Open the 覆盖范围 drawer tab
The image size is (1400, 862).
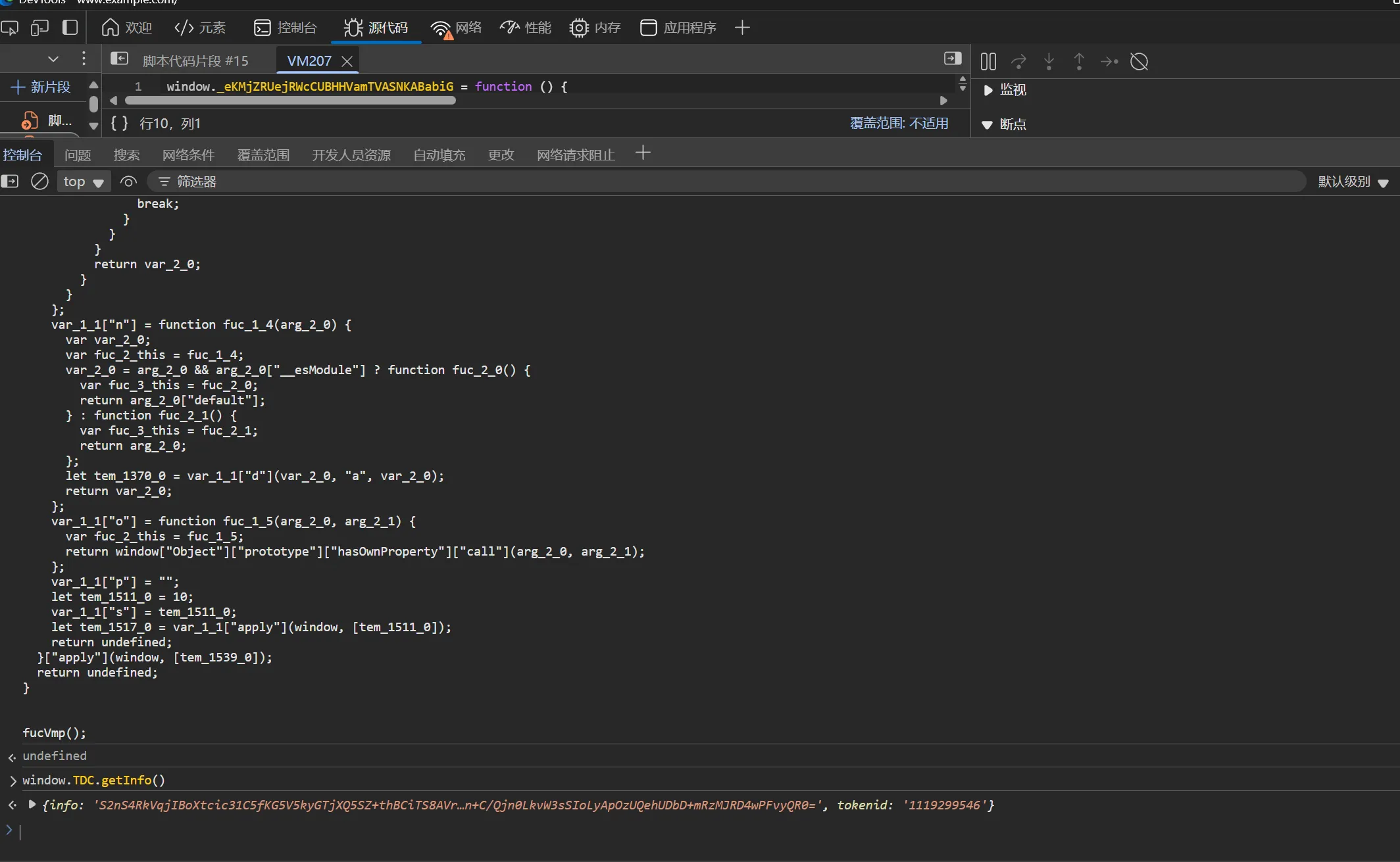(x=263, y=155)
